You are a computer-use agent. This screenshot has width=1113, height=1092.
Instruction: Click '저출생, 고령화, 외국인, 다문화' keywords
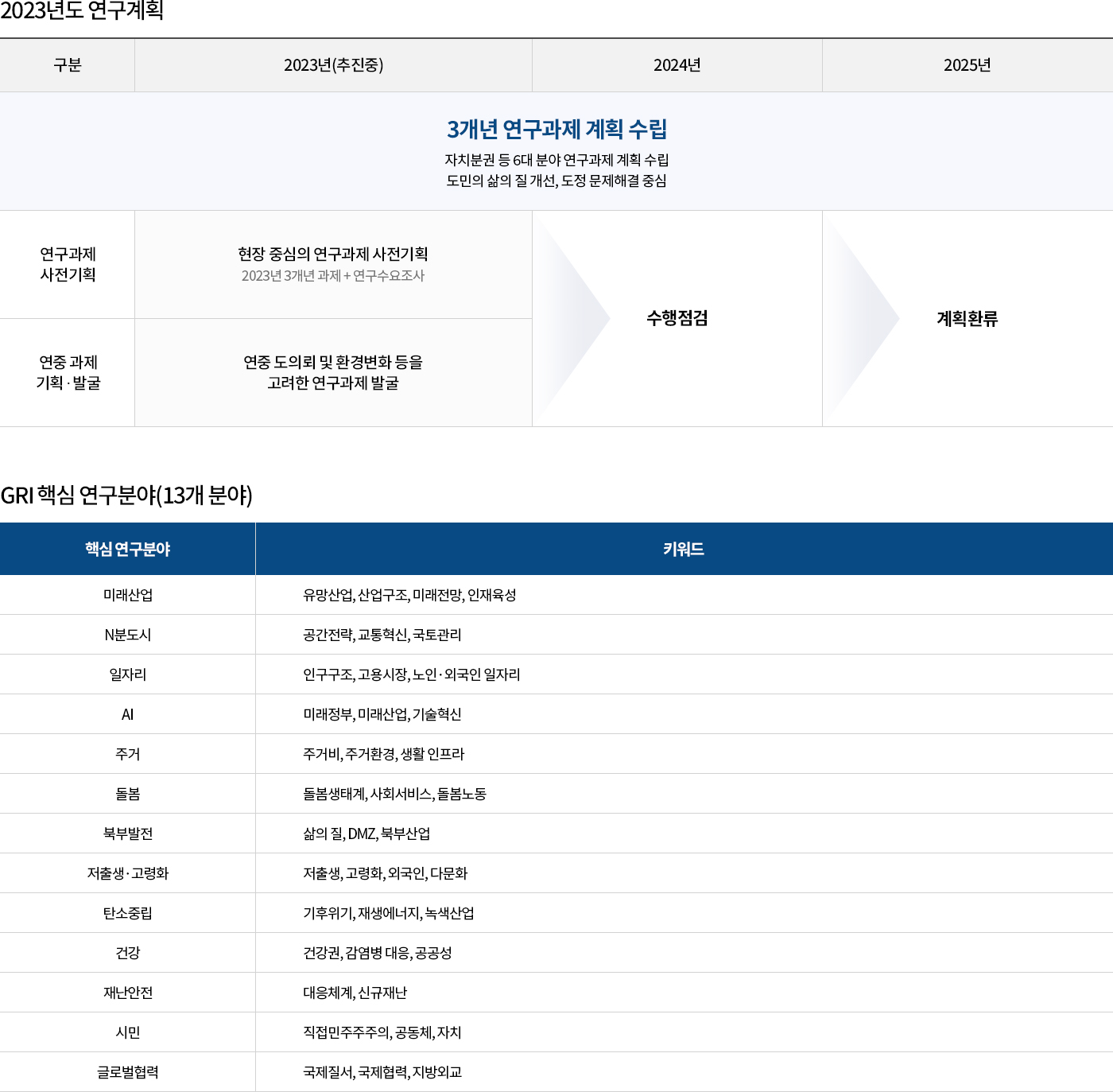tap(386, 873)
